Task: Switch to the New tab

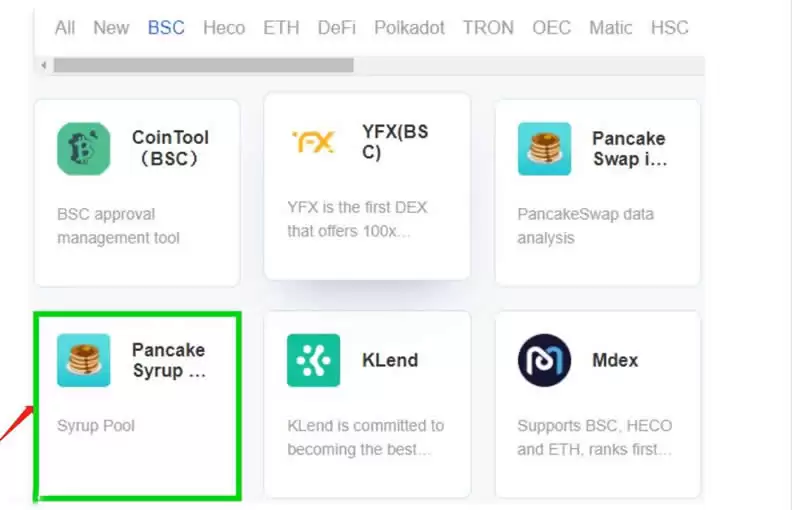Action: coord(111,28)
